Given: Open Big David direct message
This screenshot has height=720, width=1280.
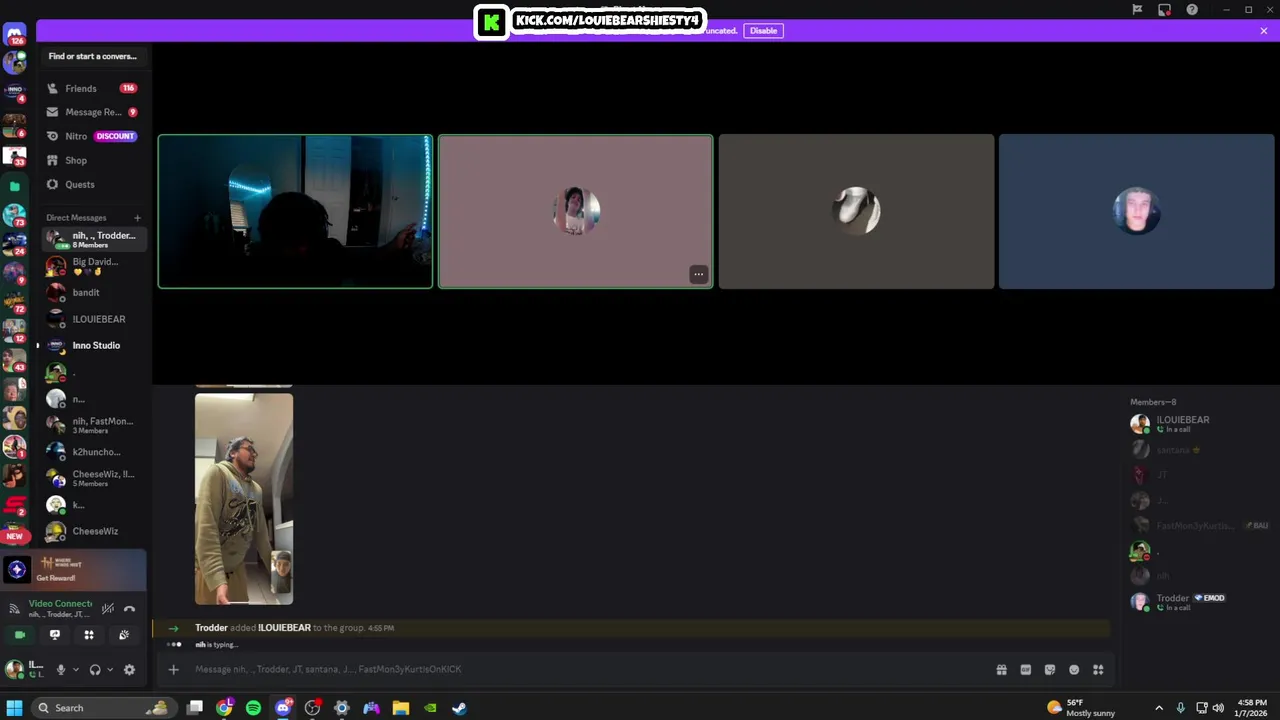Looking at the screenshot, I should (x=93, y=266).
